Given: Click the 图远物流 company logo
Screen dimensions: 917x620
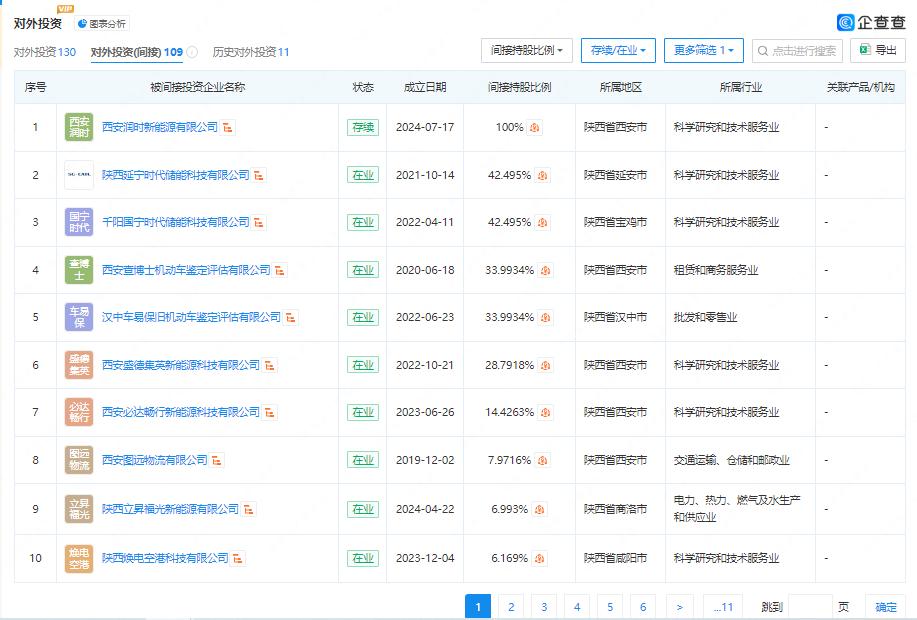Looking at the screenshot, I should 79,460.
